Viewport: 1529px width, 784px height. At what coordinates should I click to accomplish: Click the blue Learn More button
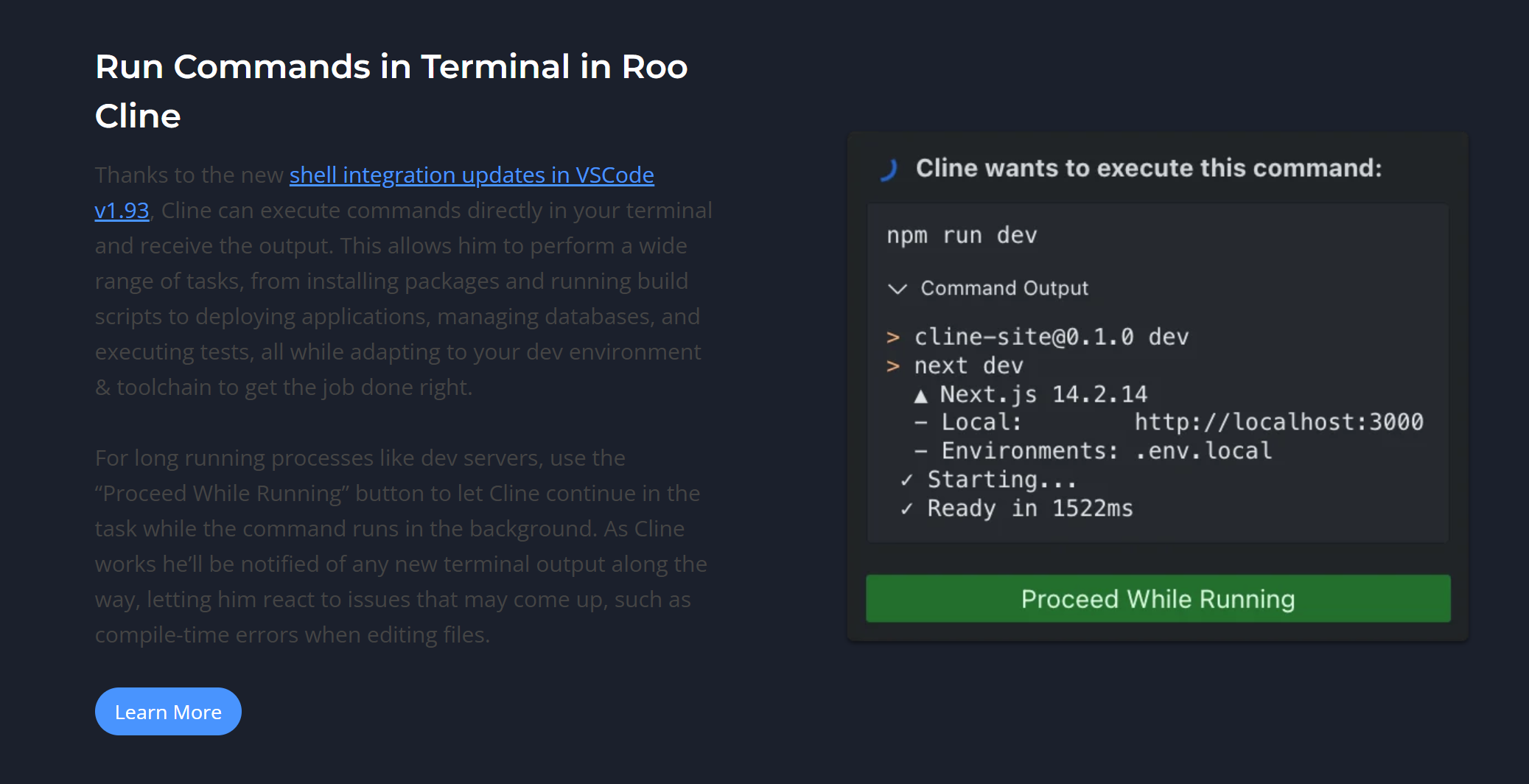point(168,712)
